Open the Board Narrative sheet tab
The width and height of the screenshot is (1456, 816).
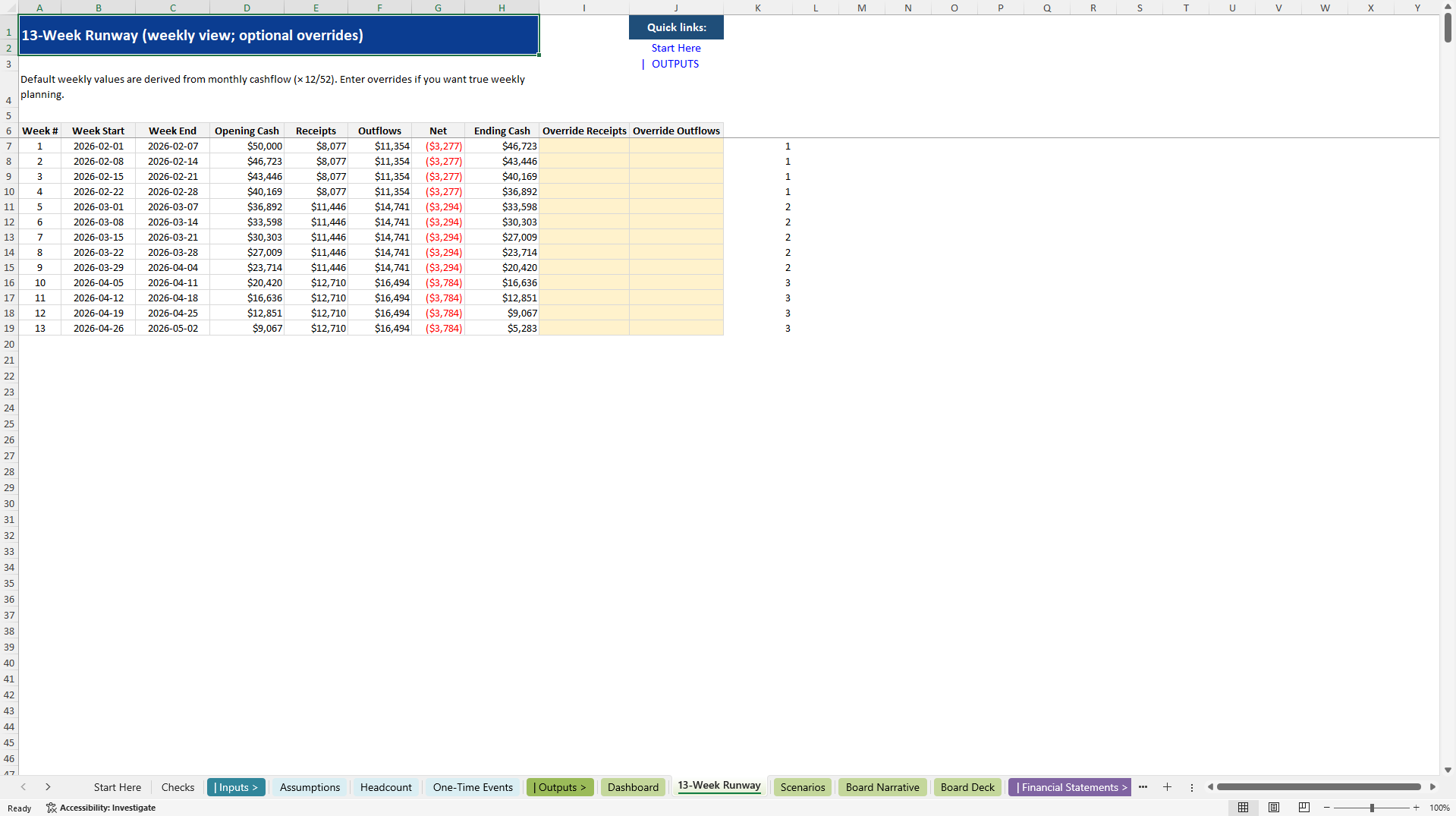coord(882,787)
